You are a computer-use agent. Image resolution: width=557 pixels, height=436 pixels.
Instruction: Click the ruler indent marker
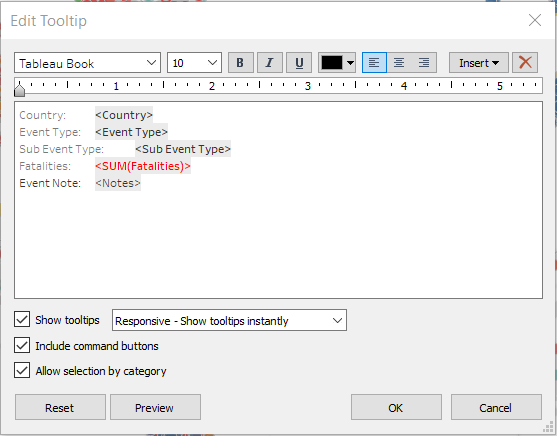pyautogui.click(x=20, y=89)
